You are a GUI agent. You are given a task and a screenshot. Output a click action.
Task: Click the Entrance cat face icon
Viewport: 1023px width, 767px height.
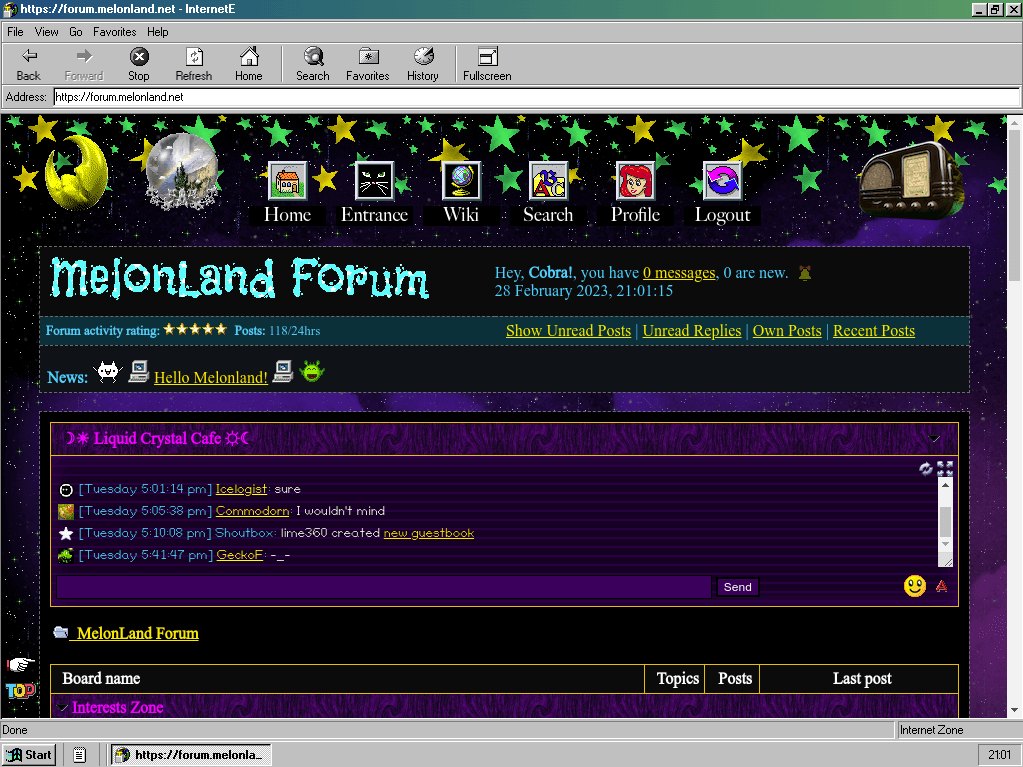(374, 182)
